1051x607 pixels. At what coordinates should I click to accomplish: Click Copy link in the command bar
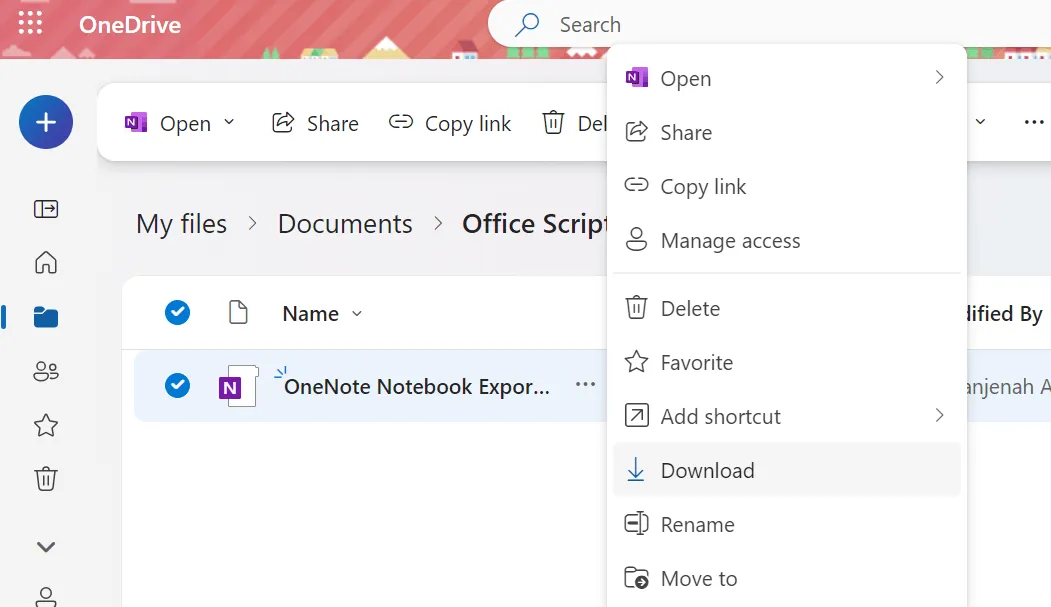click(450, 123)
